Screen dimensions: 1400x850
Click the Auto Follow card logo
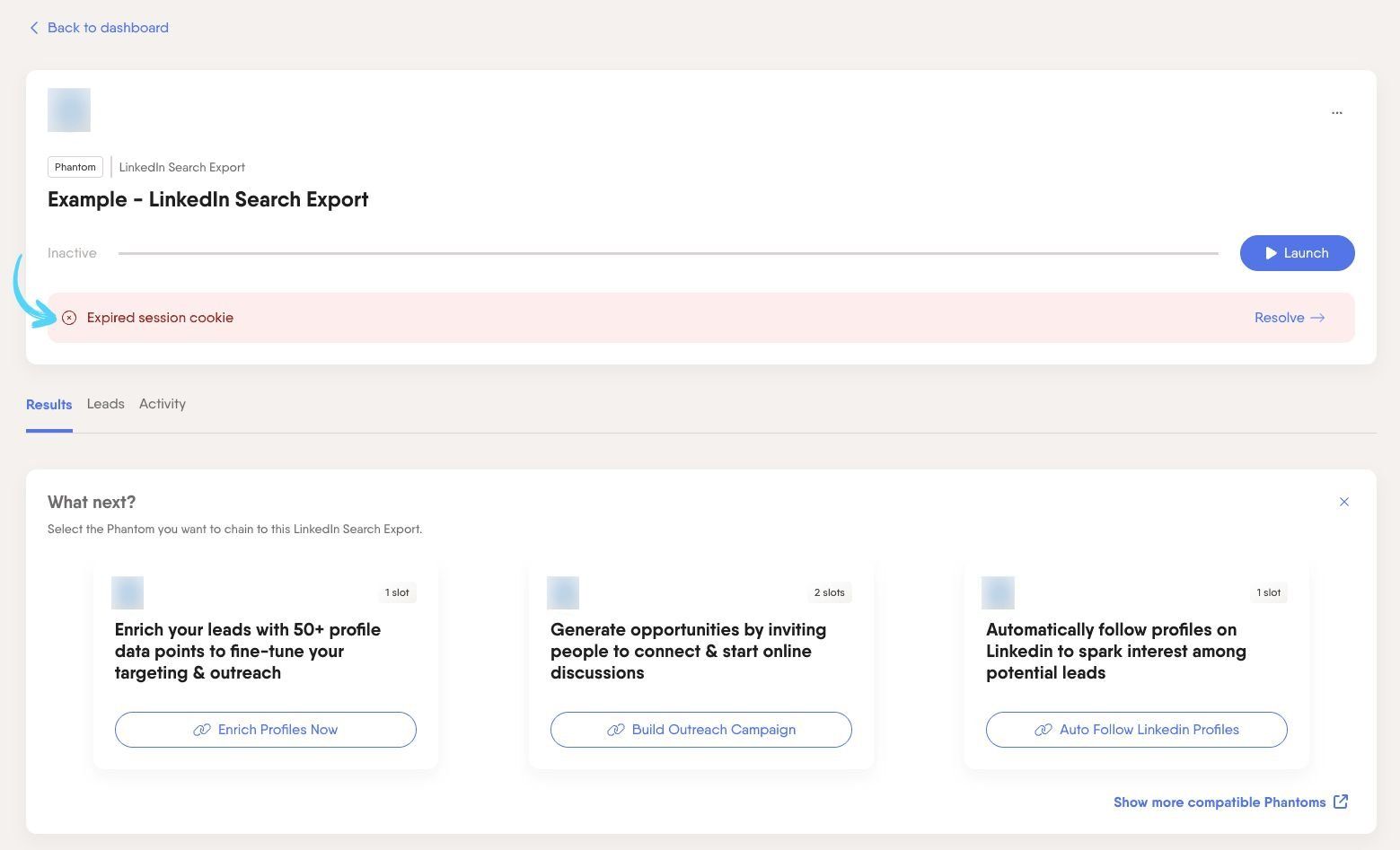(x=998, y=593)
